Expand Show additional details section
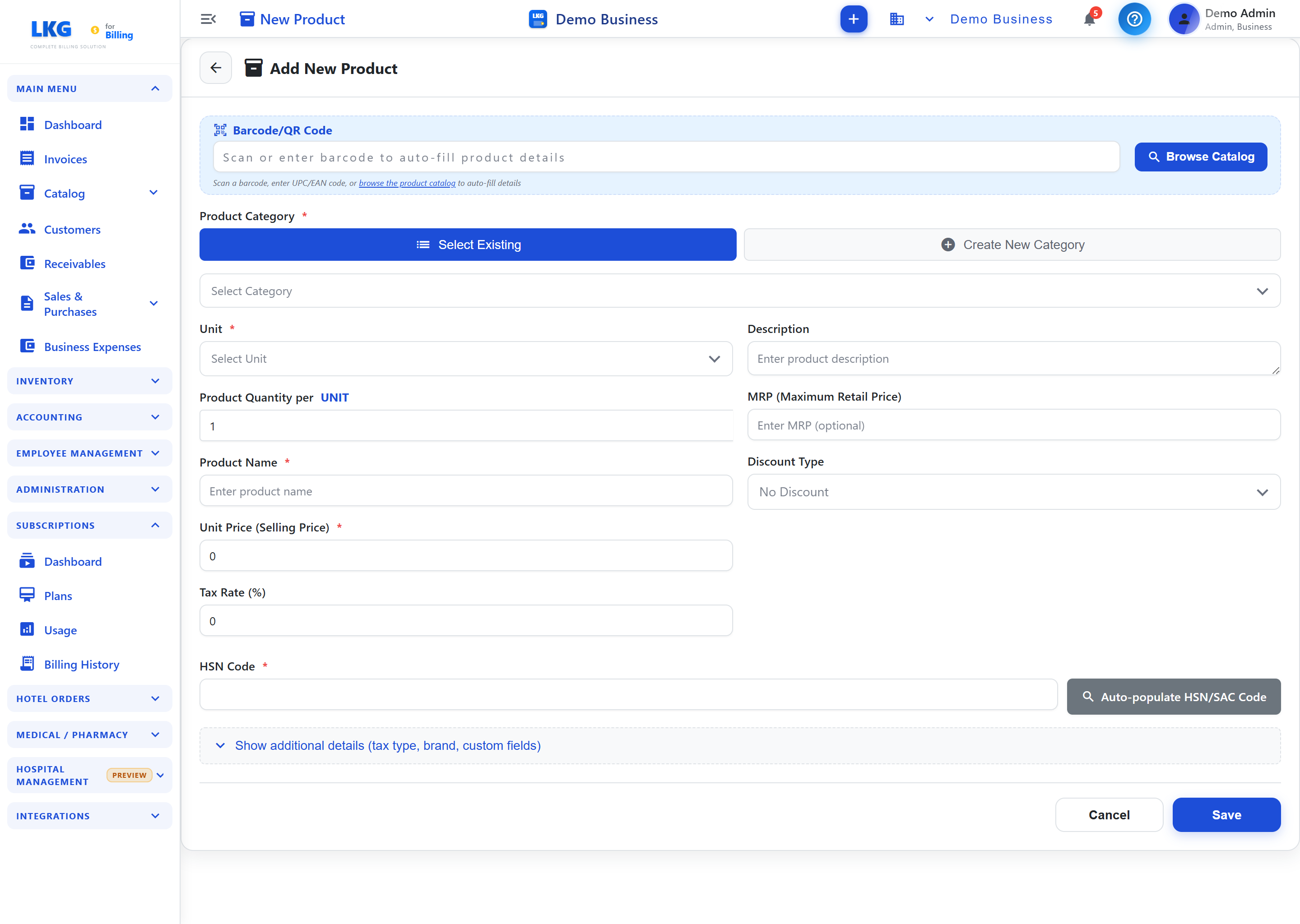The height and width of the screenshot is (924, 1300). tap(739, 746)
